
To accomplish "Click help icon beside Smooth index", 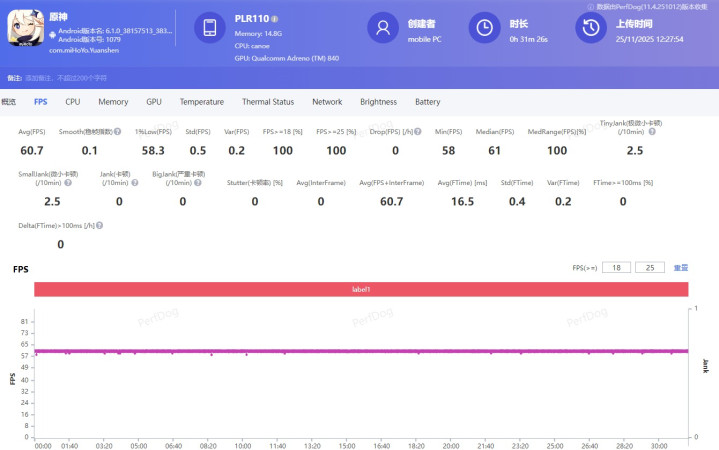I will pyautogui.click(x=118, y=132).
